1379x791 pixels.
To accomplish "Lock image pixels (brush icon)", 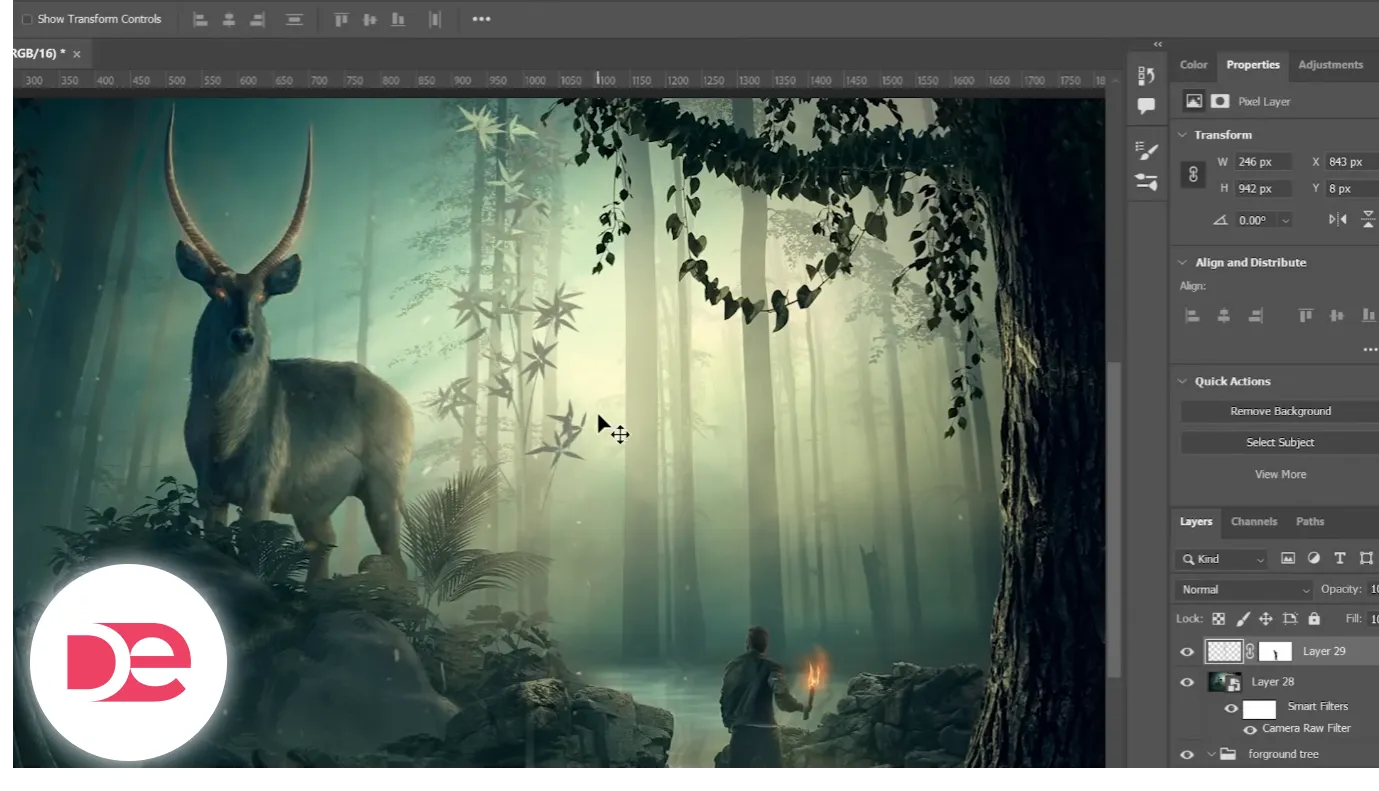I will pyautogui.click(x=1243, y=619).
